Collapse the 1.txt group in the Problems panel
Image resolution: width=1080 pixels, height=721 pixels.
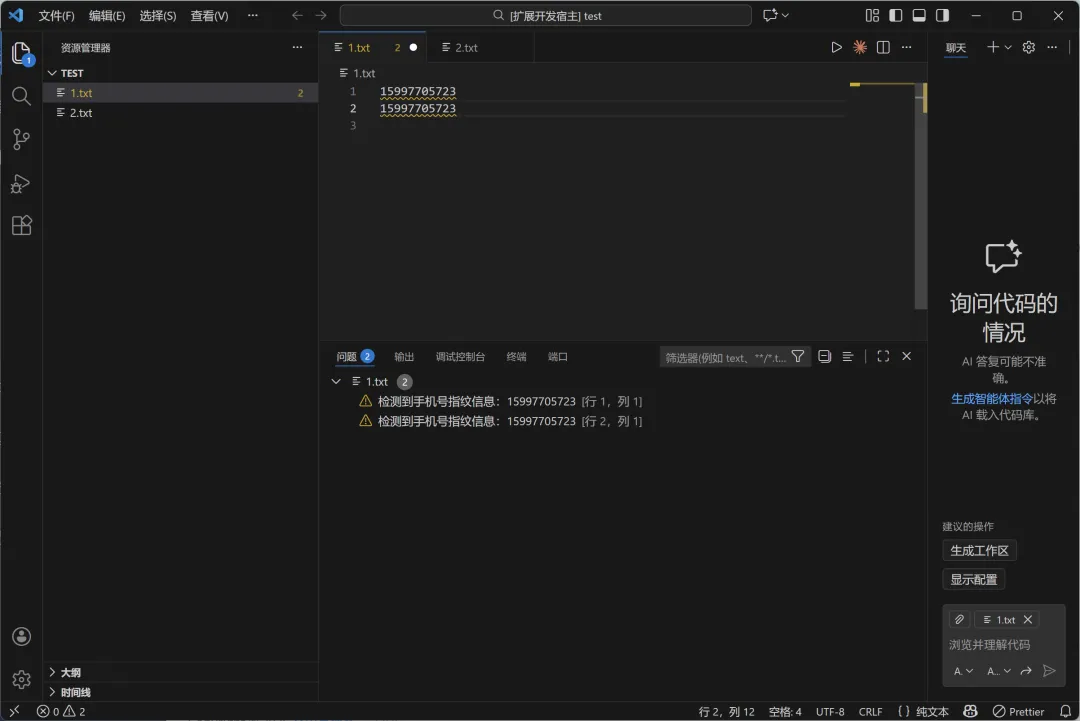337,381
